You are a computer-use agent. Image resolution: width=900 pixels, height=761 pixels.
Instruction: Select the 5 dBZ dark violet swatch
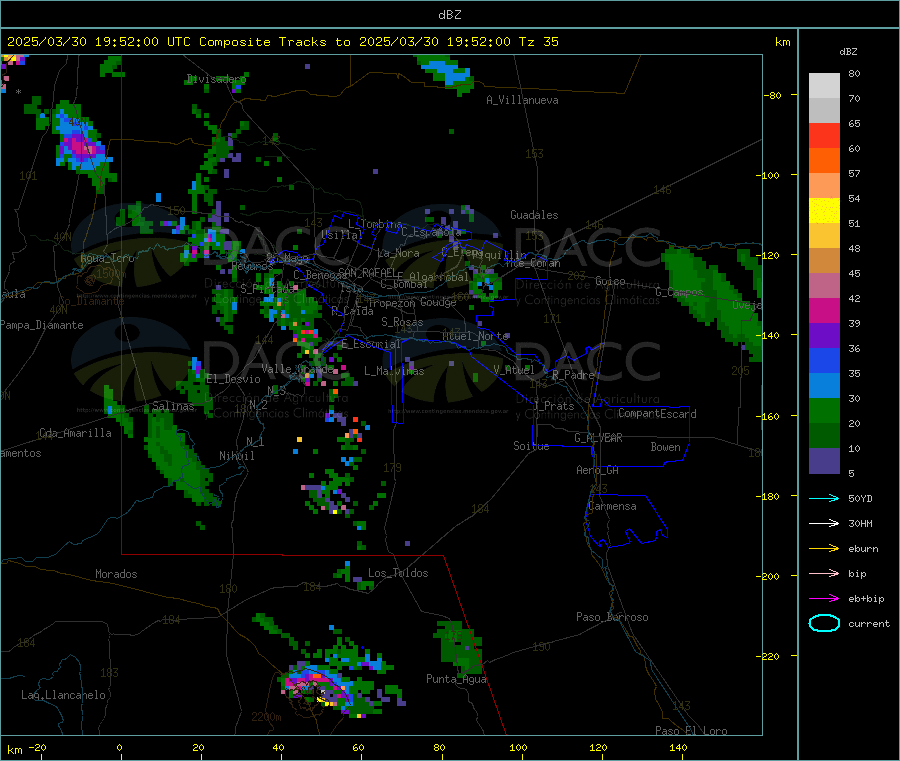(824, 461)
